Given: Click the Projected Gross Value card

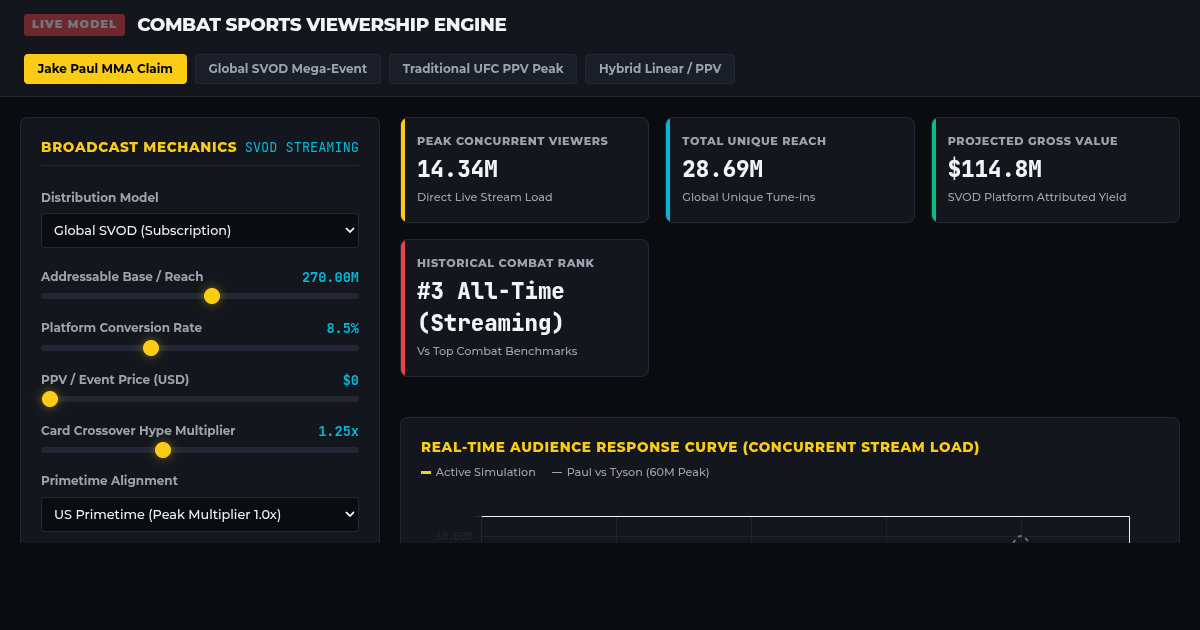Looking at the screenshot, I should (x=1055, y=170).
